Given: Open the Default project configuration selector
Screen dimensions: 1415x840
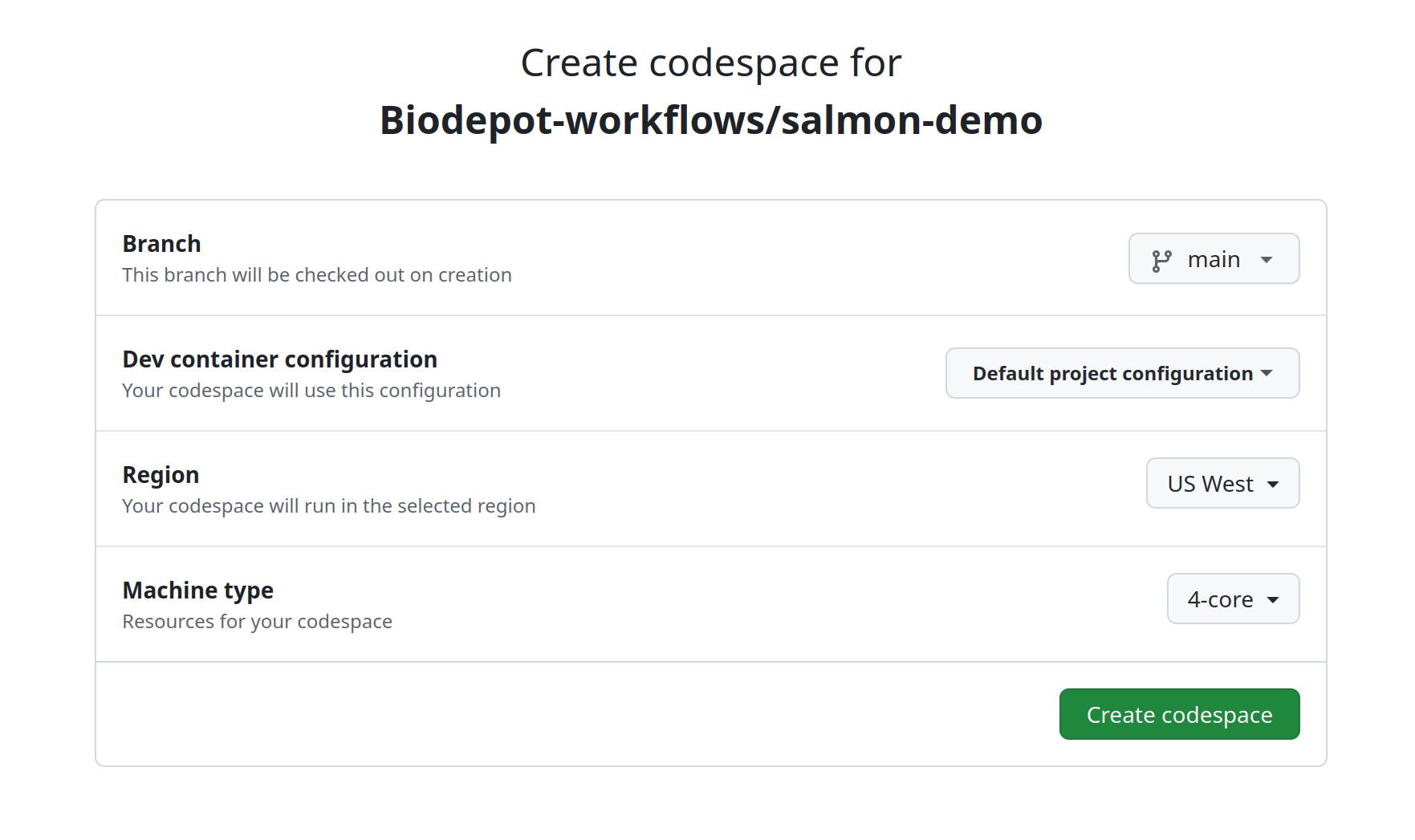Looking at the screenshot, I should pos(1121,373).
